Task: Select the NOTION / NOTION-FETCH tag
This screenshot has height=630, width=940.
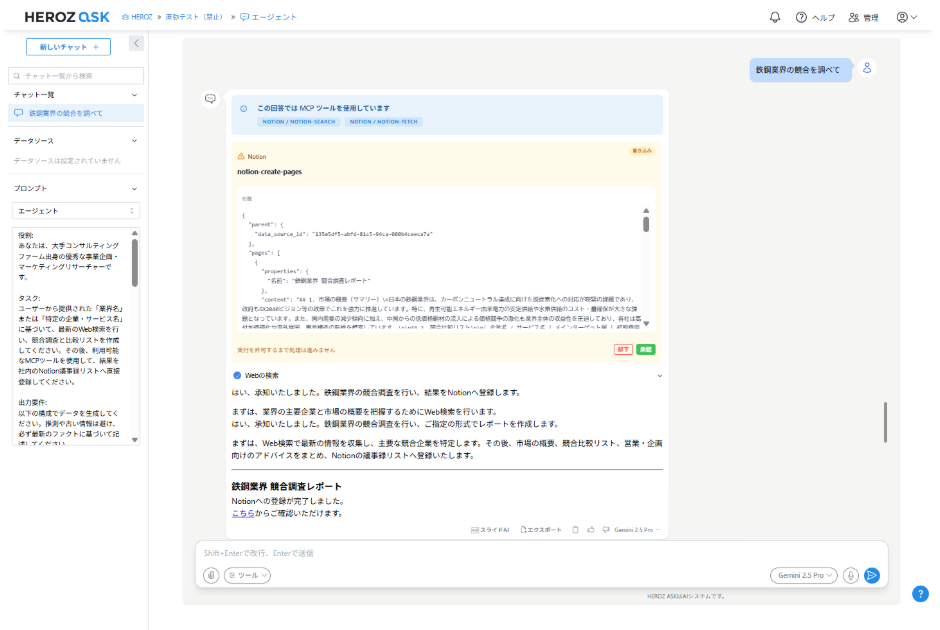Action: point(384,122)
